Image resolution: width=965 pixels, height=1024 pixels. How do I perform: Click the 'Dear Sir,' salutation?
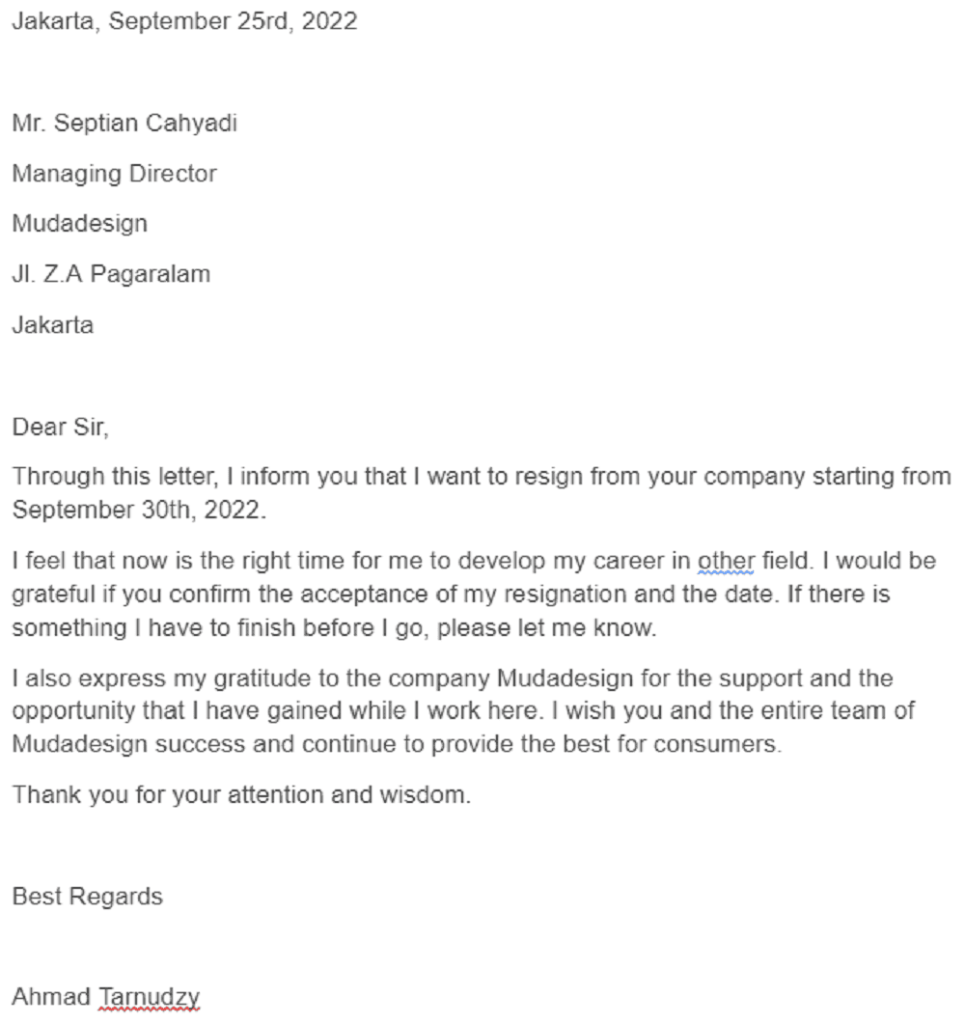pos(60,426)
